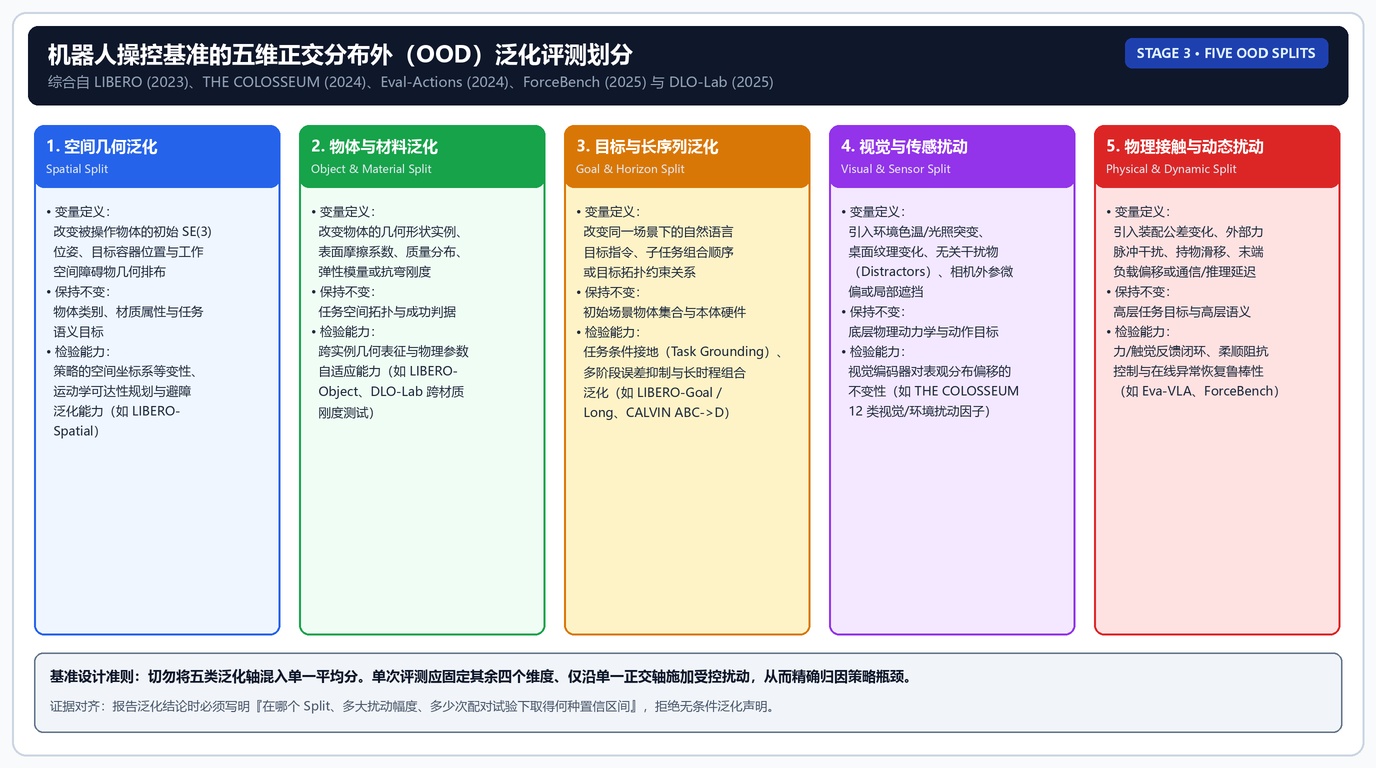Viewport: 1376px width, 768px height.
Task: Click the Goal & Horizon Split subtitle
Action: (630, 169)
